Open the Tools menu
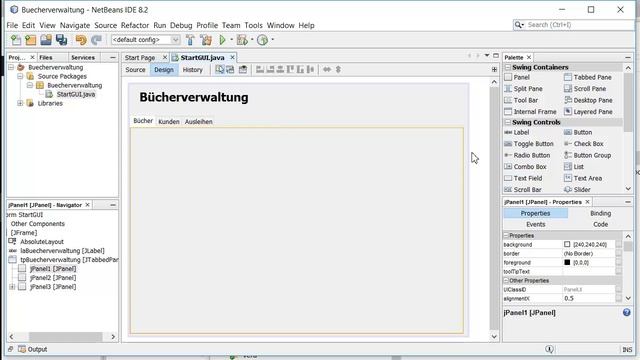 253,25
